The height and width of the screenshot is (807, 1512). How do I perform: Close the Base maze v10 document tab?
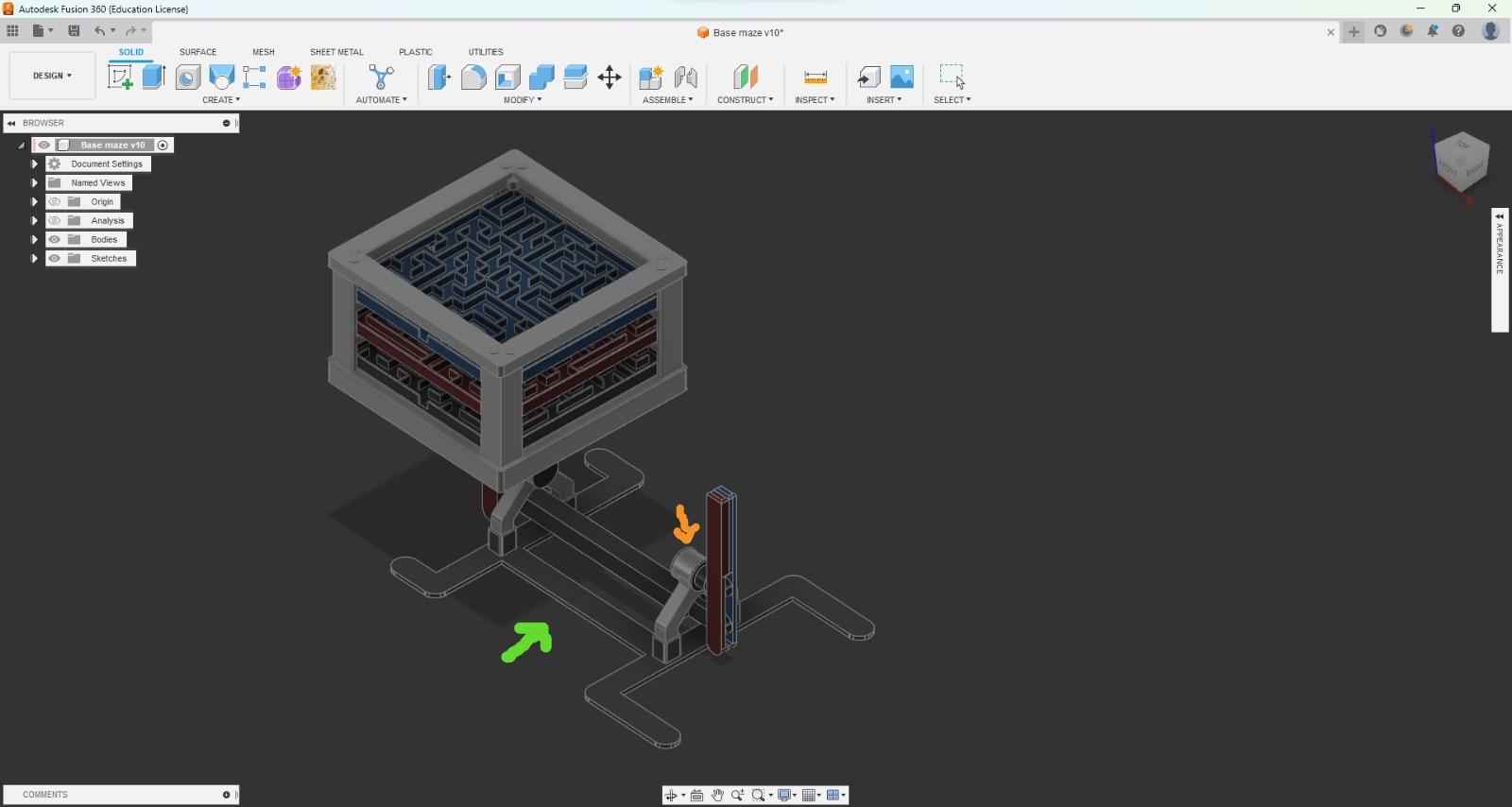point(1331,32)
